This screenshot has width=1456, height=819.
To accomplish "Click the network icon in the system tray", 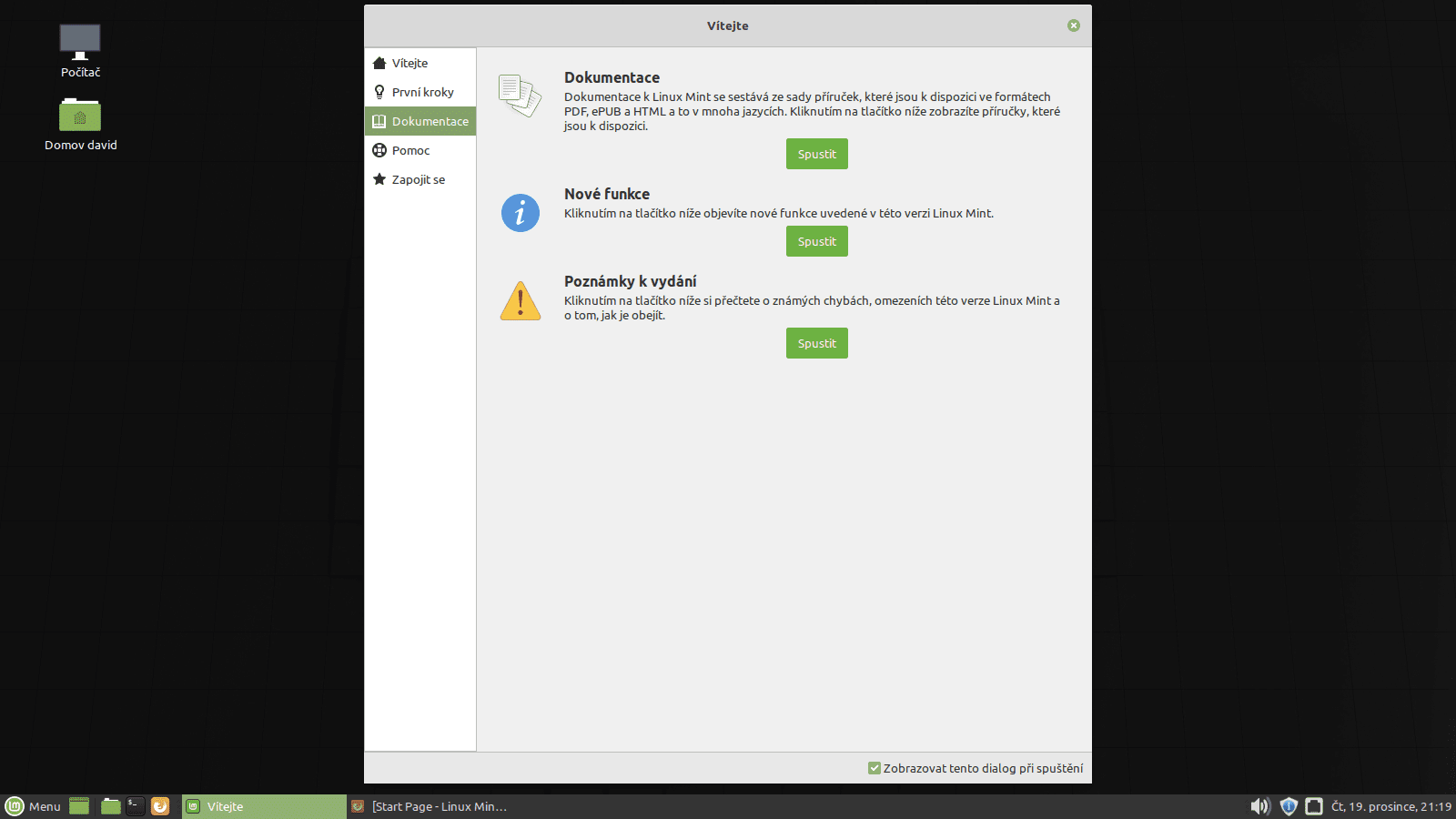I will pyautogui.click(x=1316, y=806).
